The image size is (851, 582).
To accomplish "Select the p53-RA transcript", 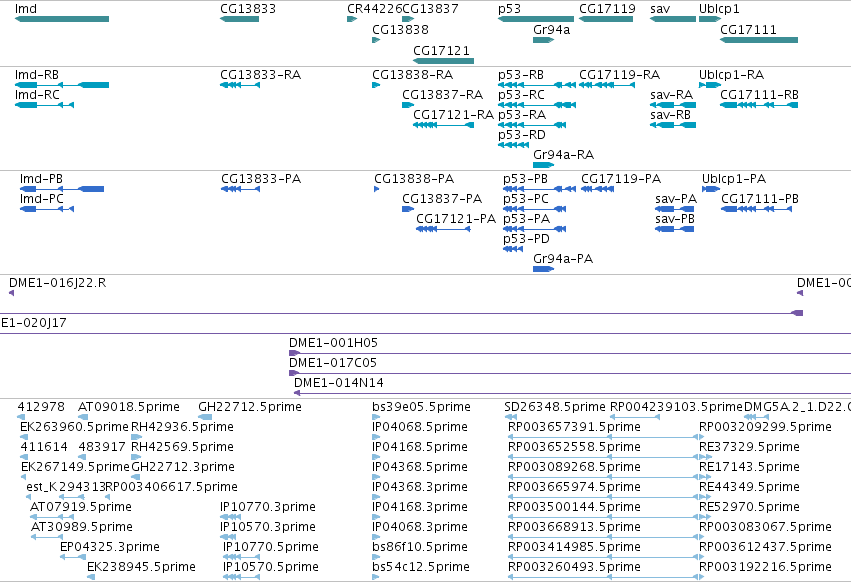I will point(532,125).
